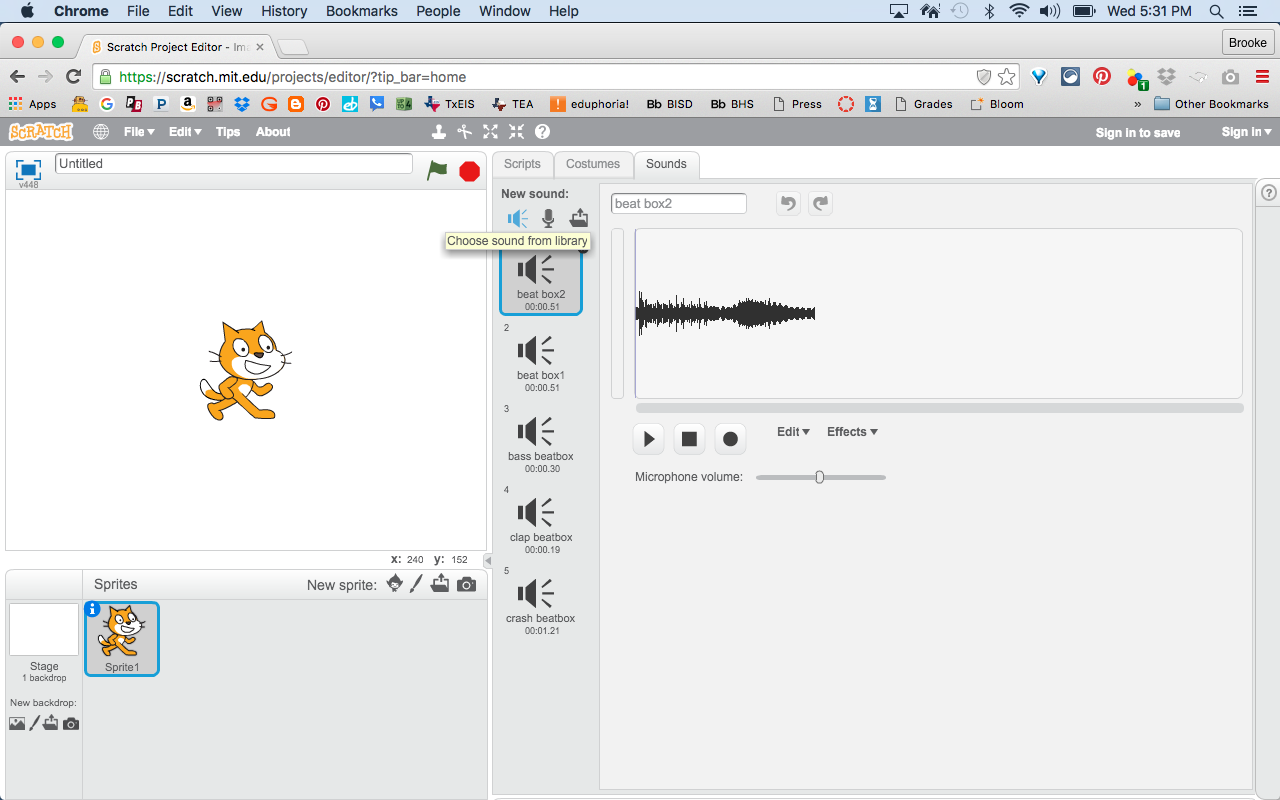The height and width of the screenshot is (800, 1280).
Task: Record new sound with microphone icon
Action: tap(548, 218)
